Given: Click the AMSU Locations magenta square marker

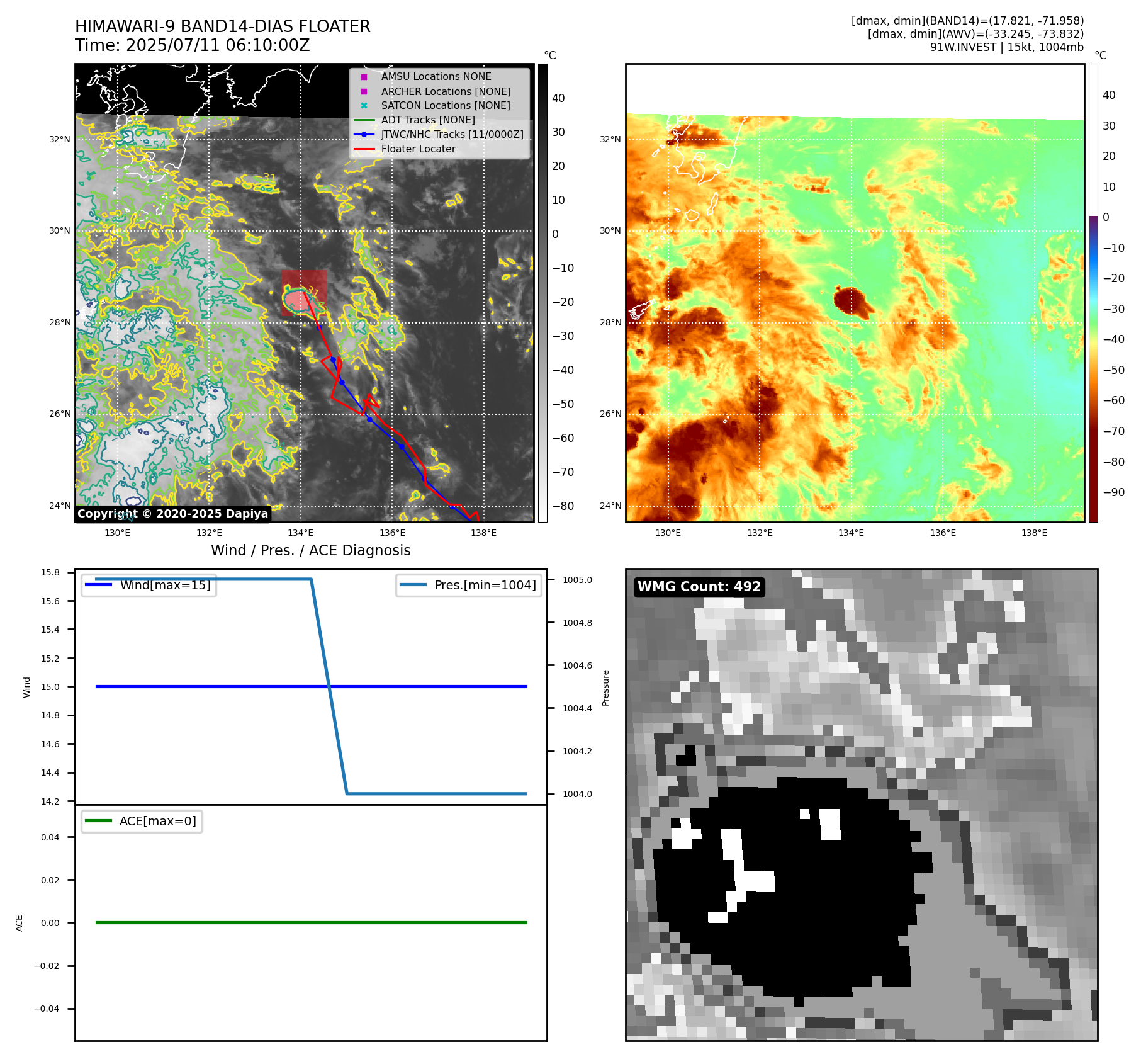Looking at the screenshot, I should (x=364, y=77).
